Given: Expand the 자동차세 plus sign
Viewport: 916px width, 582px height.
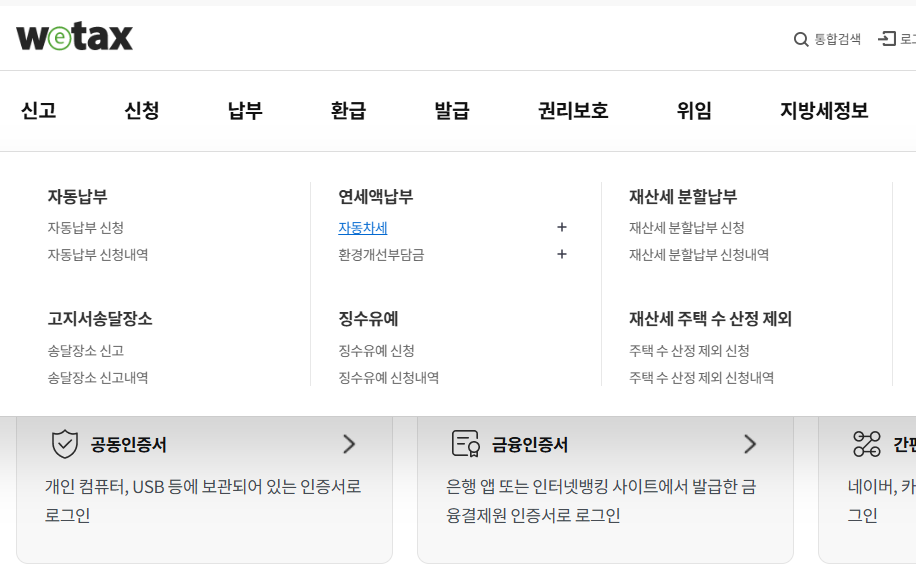Looking at the screenshot, I should pos(562,228).
